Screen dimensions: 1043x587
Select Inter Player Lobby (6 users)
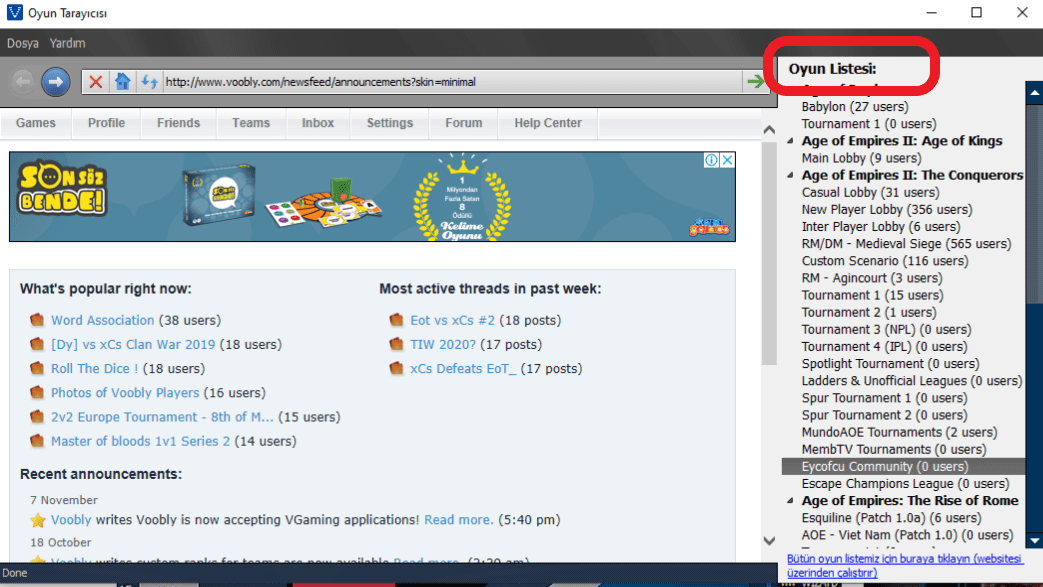(x=881, y=227)
